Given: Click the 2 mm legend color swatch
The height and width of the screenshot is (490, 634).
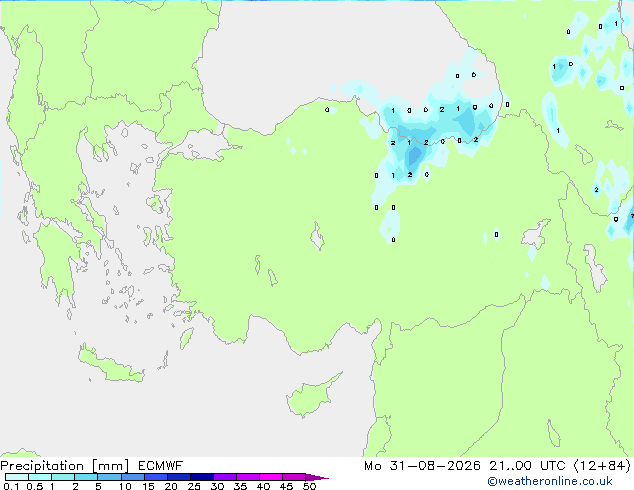Looking at the screenshot, I should click(86, 477).
